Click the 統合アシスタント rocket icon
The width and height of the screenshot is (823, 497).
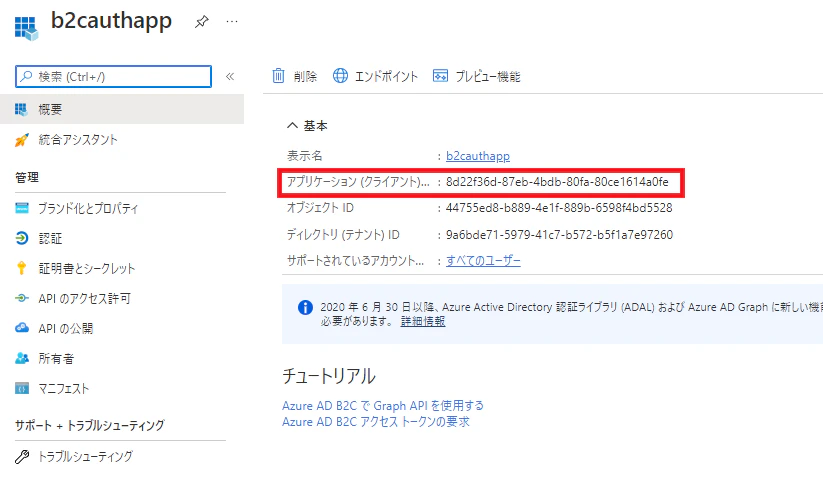22,140
